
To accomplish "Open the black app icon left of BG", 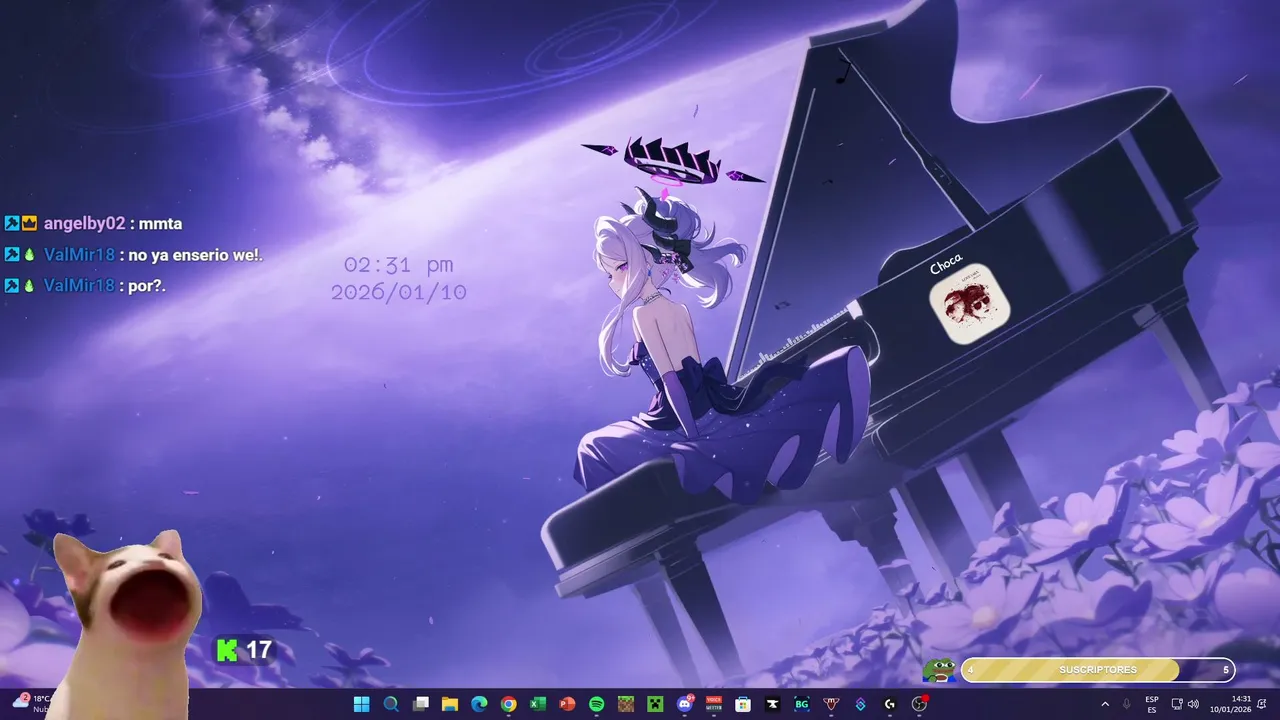I will (x=772, y=704).
